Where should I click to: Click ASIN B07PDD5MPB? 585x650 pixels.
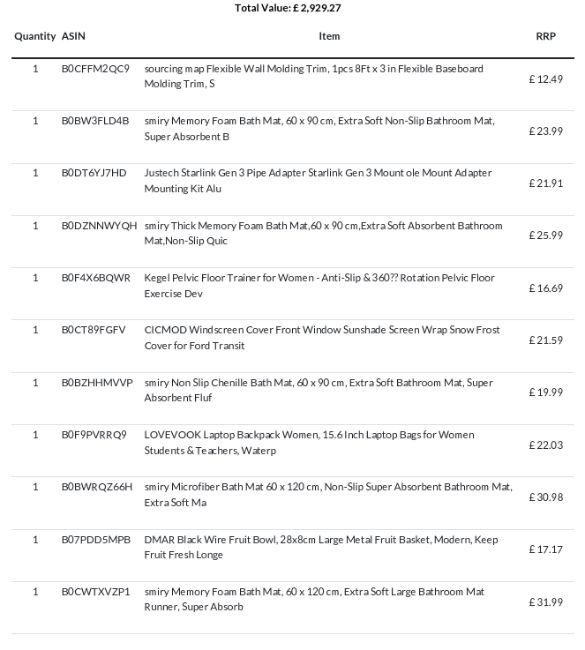pos(96,539)
